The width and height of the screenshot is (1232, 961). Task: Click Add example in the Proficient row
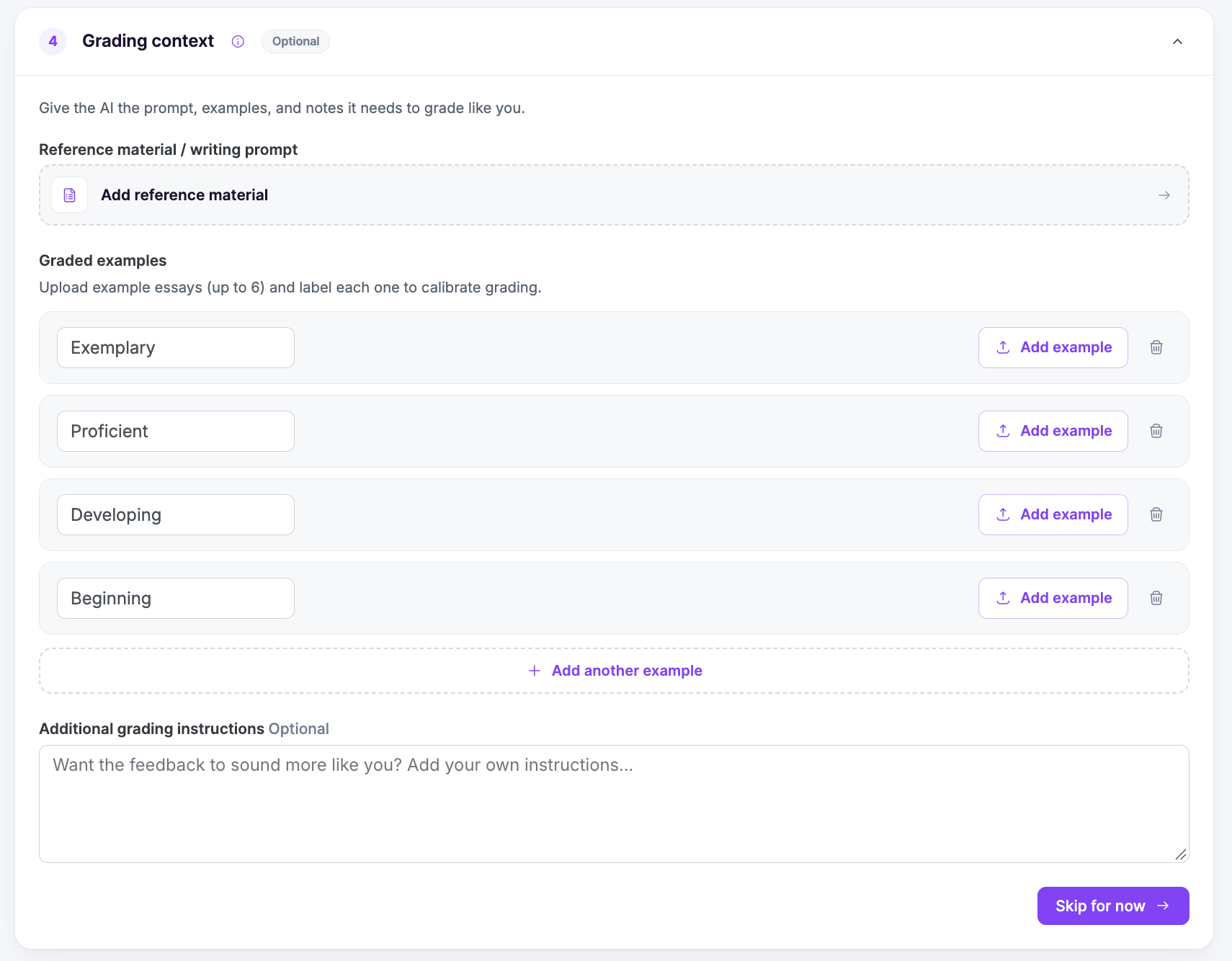click(1053, 432)
